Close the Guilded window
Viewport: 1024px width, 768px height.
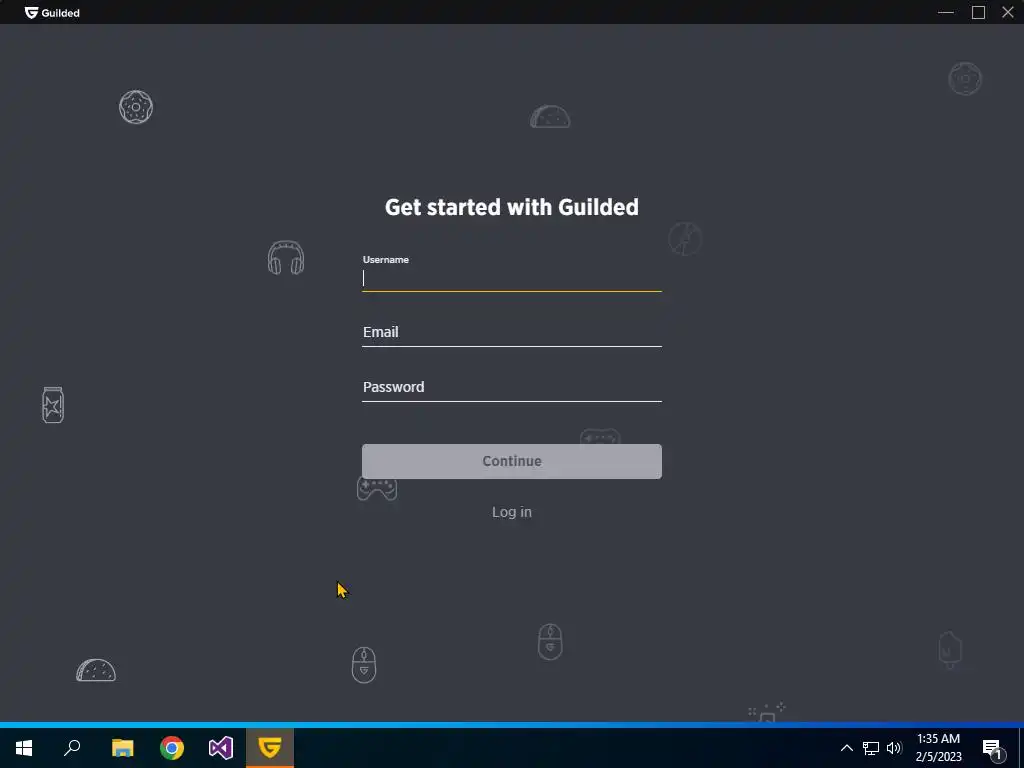[1008, 12]
